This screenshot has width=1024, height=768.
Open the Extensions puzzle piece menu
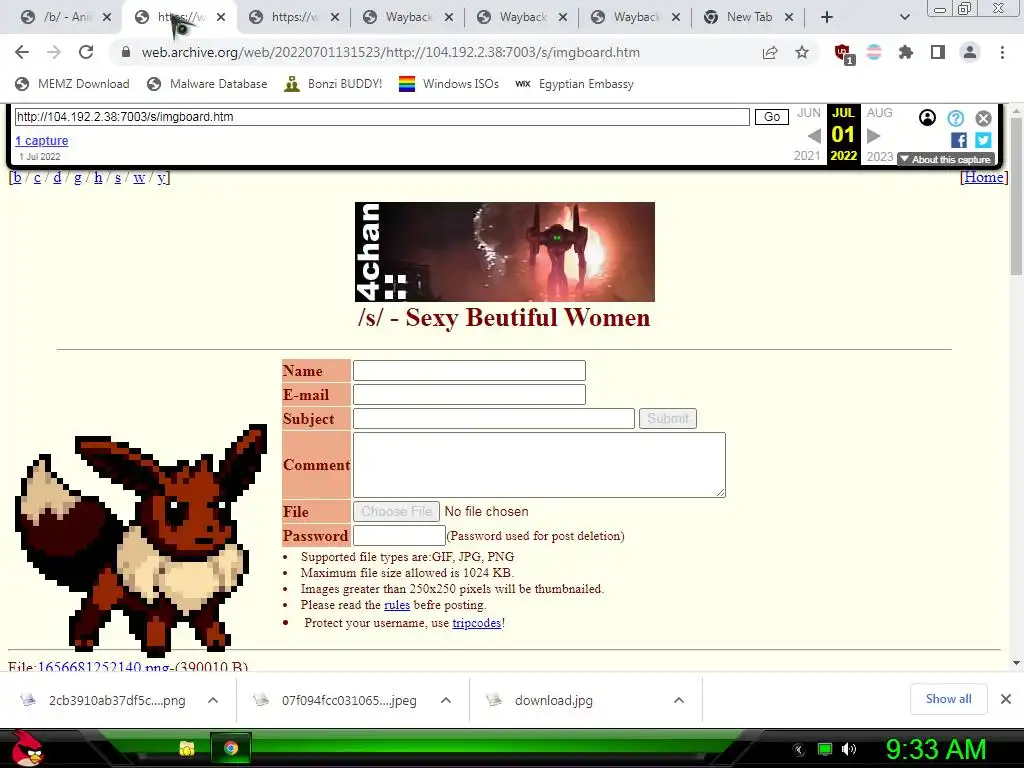(x=906, y=52)
